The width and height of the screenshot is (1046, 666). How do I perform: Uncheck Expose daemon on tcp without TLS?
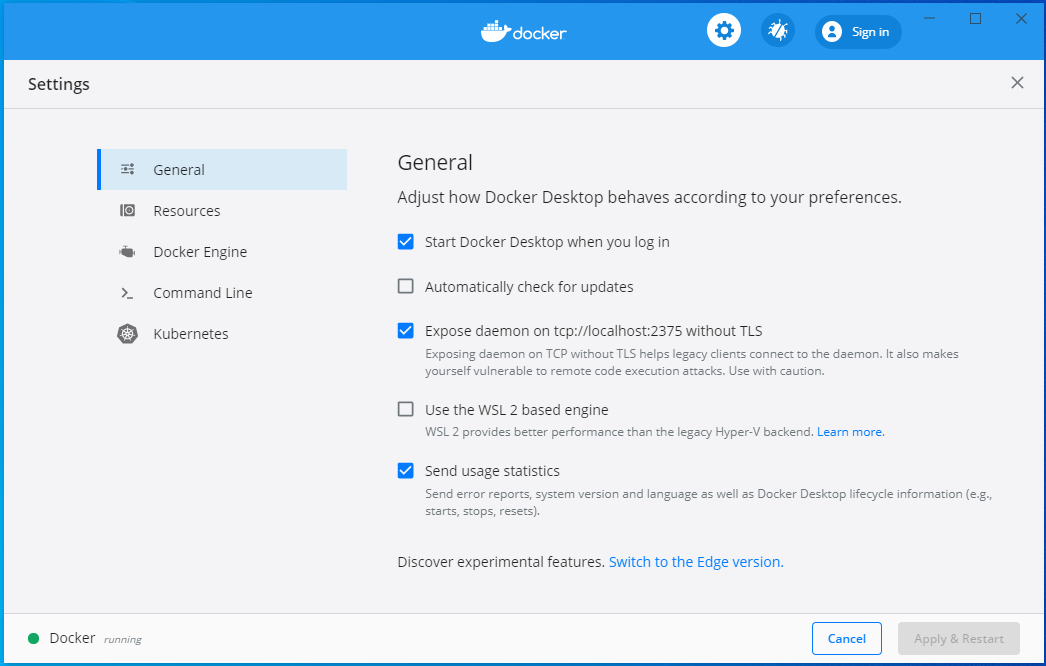405,330
